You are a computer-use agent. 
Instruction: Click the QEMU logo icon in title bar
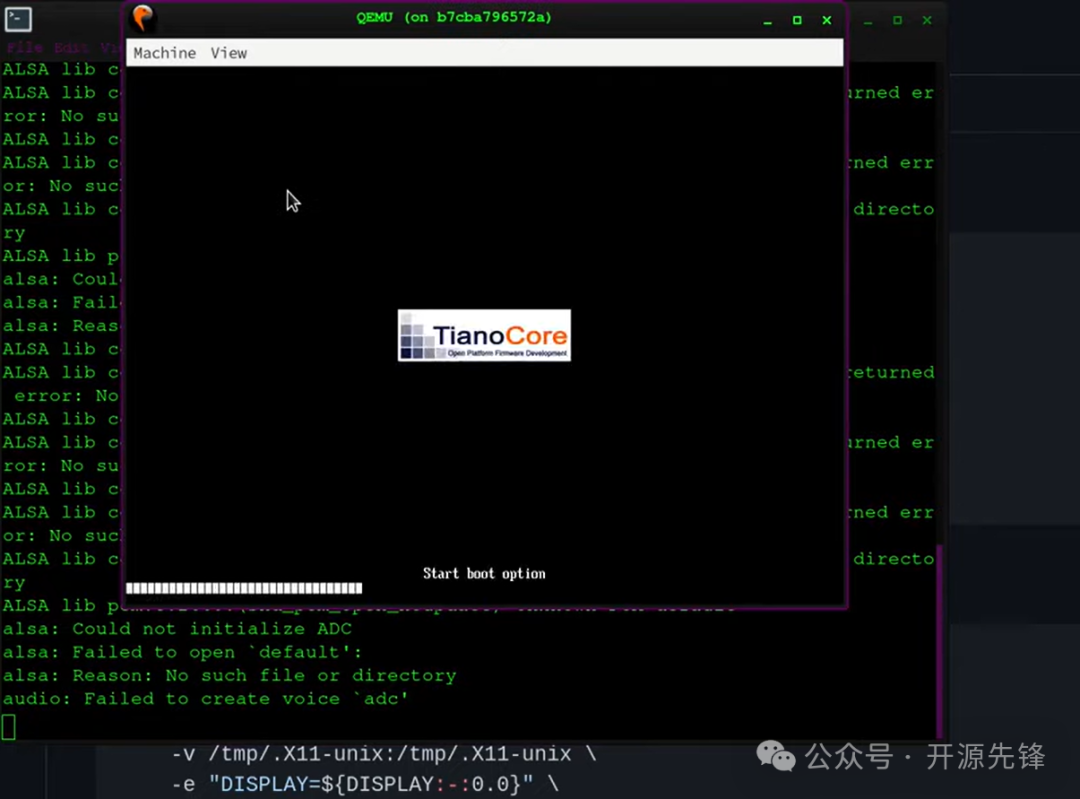(143, 18)
